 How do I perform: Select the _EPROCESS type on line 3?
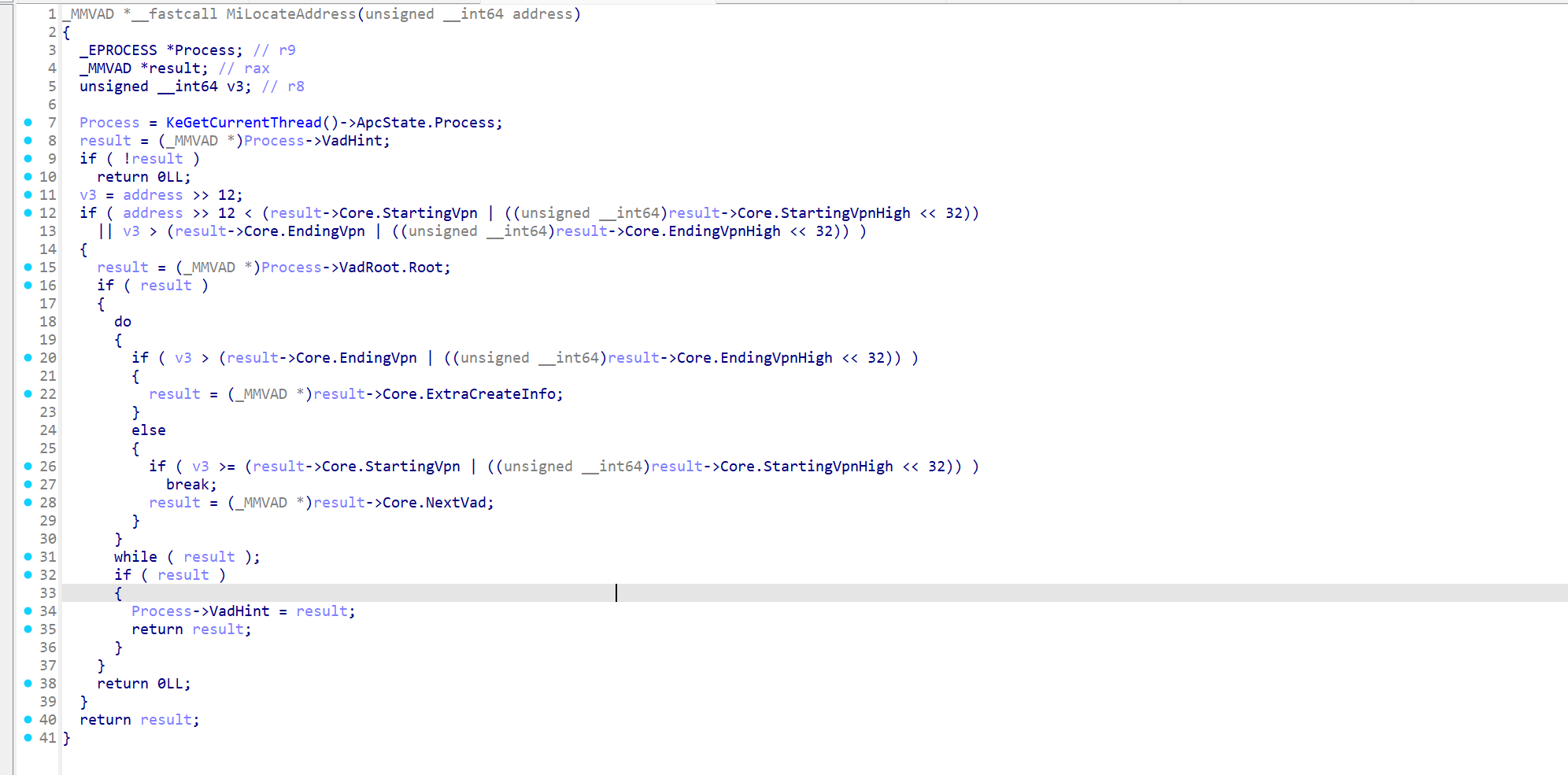pos(118,50)
